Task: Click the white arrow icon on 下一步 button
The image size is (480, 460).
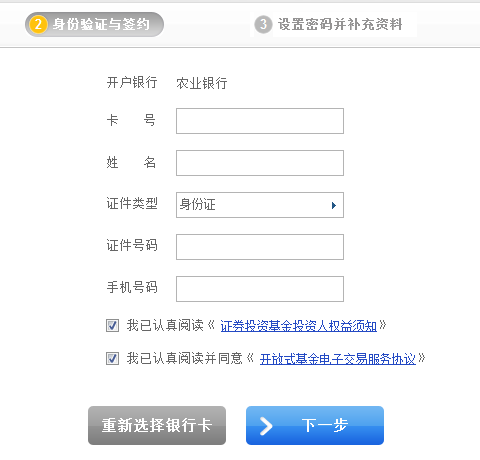Action: [266, 426]
